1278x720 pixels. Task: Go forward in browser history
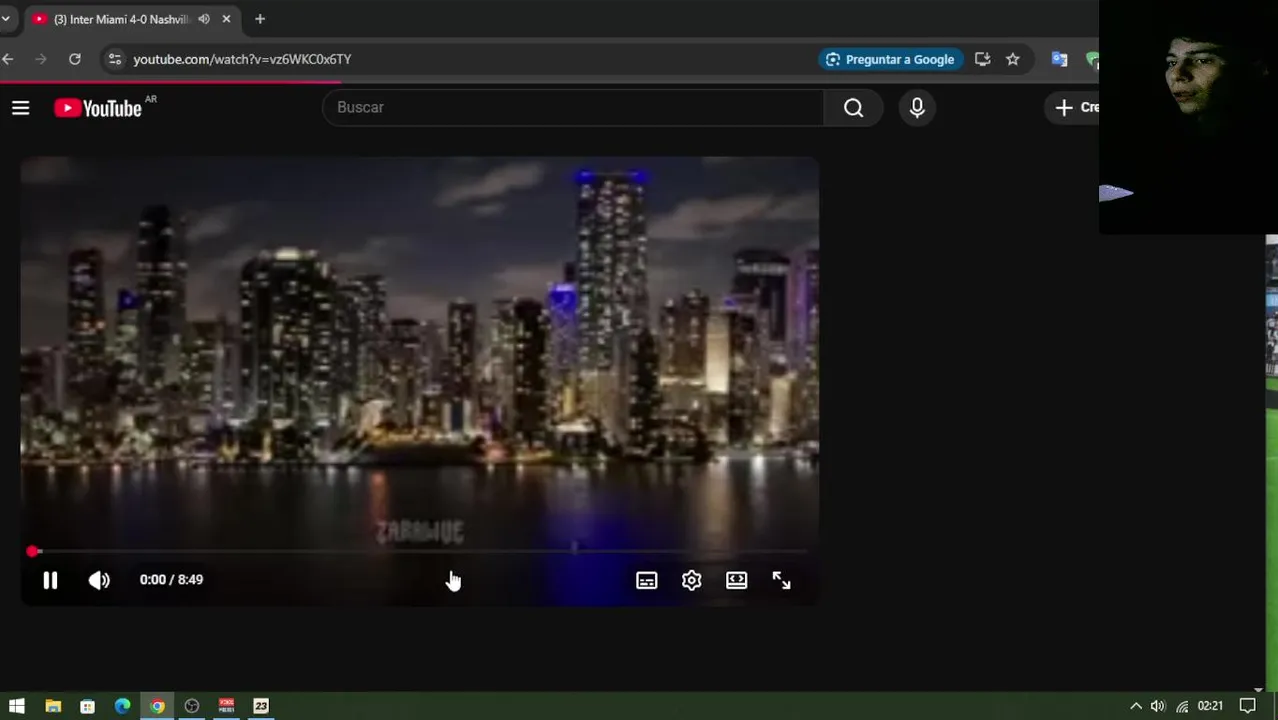click(41, 59)
